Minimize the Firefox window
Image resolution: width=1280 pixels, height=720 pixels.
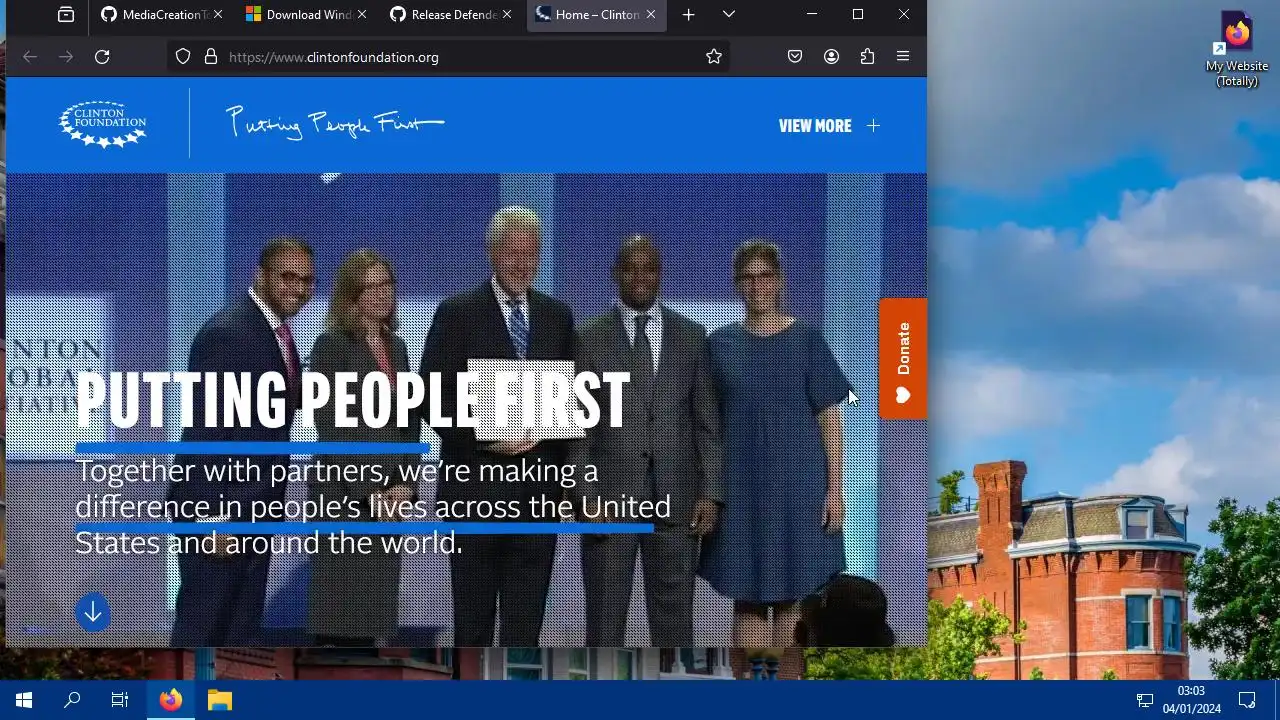(812, 15)
